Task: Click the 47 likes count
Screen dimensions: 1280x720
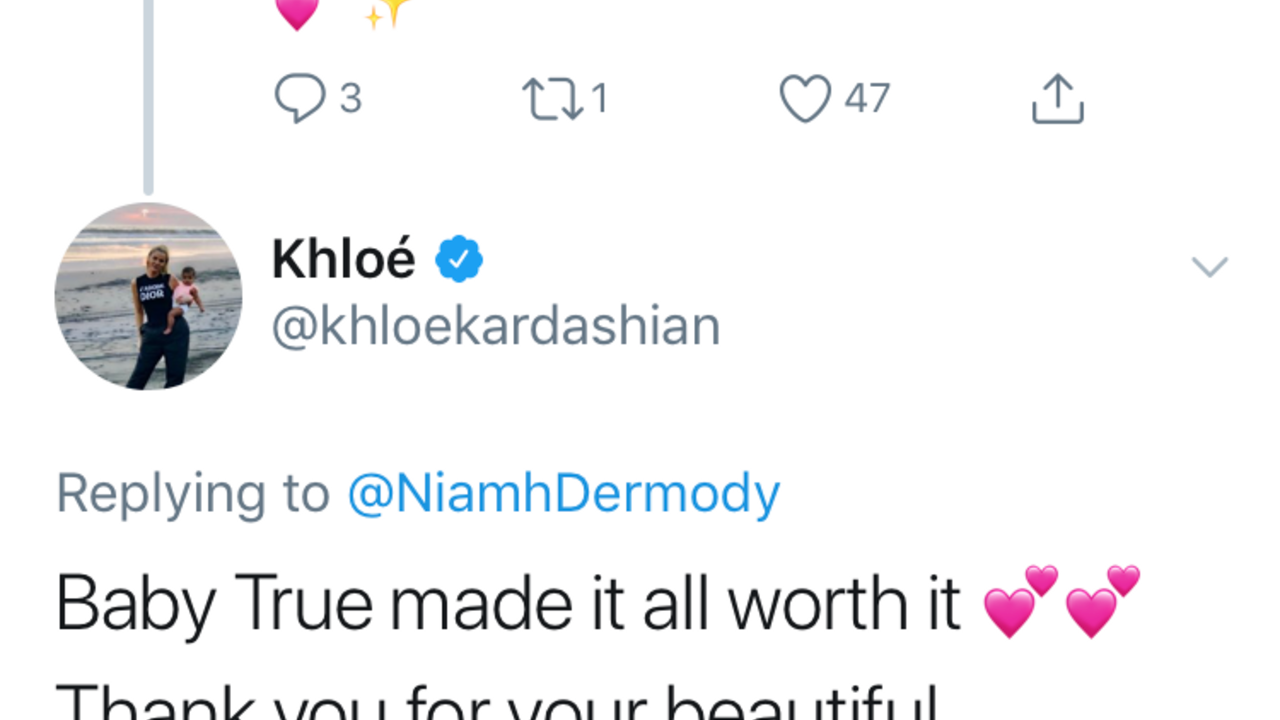Action: coord(867,99)
